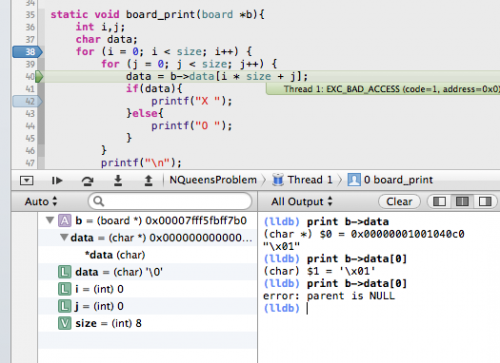Select global variable size = (int) 8
Screen dimensions: 500x363
(x=147, y=323)
